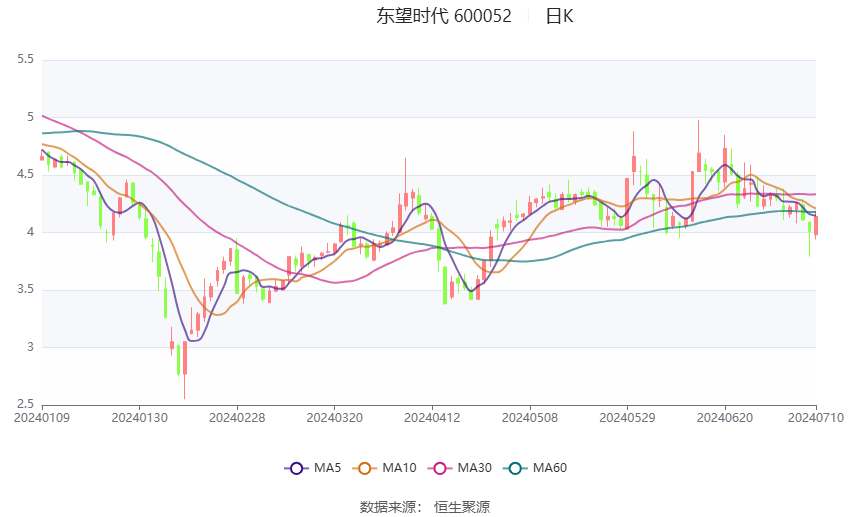This screenshot has height=517, width=850.
Task: Click the 20240109 date axis label
Action: coord(42,418)
